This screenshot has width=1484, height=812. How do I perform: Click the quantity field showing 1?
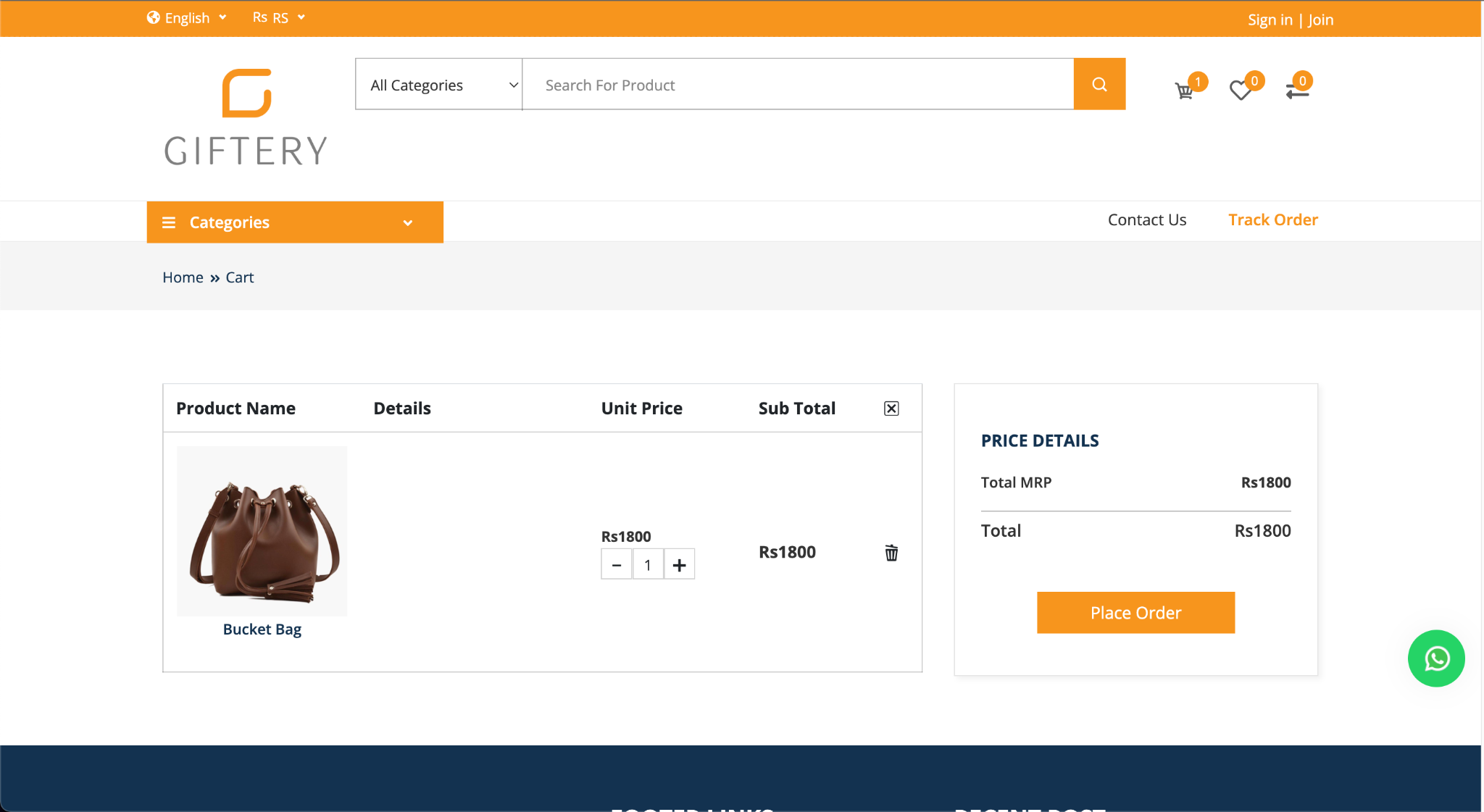648,564
